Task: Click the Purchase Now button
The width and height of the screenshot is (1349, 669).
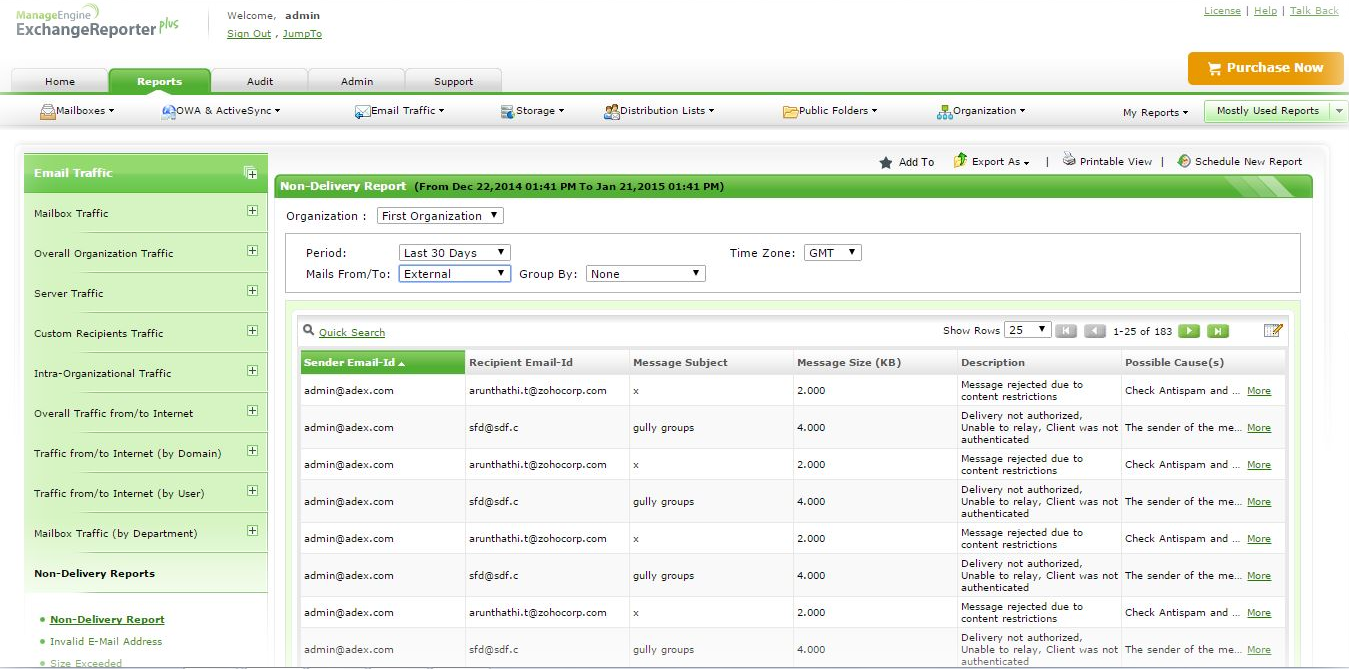Action: 1264,68
